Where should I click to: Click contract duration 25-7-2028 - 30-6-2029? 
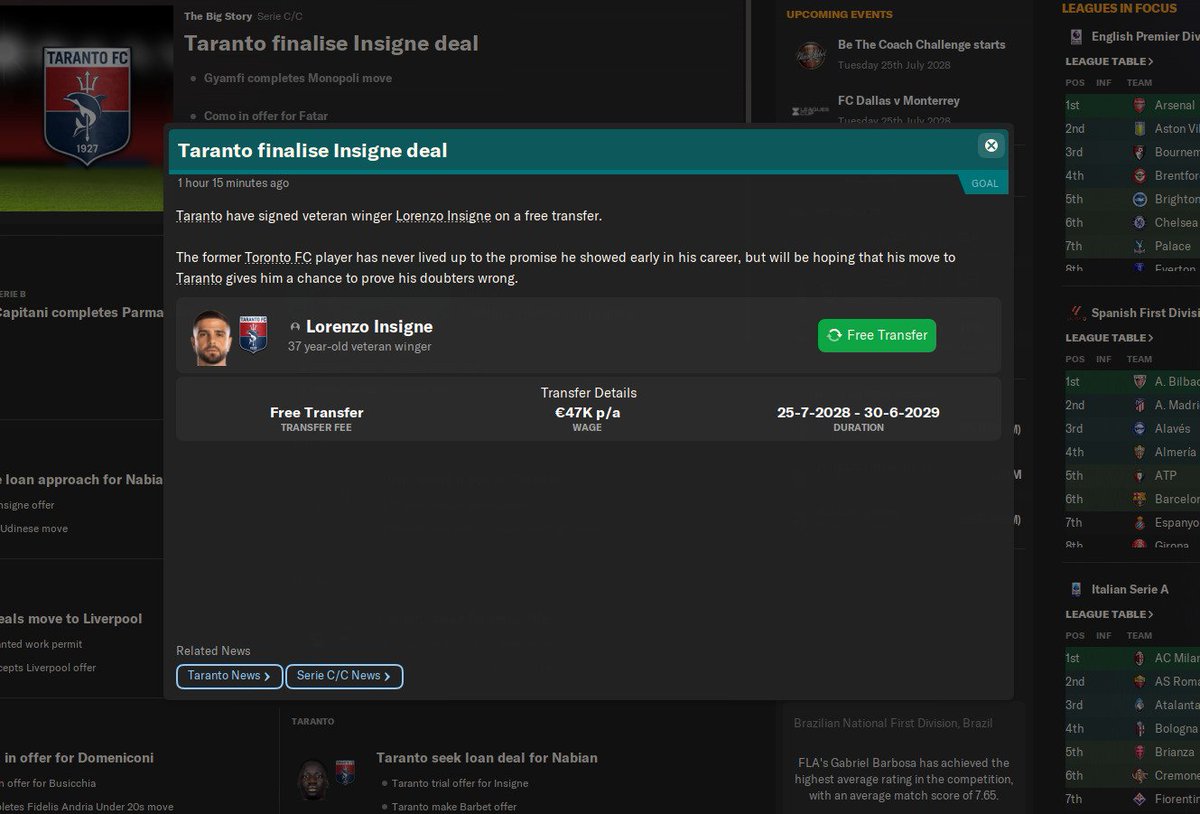858,412
